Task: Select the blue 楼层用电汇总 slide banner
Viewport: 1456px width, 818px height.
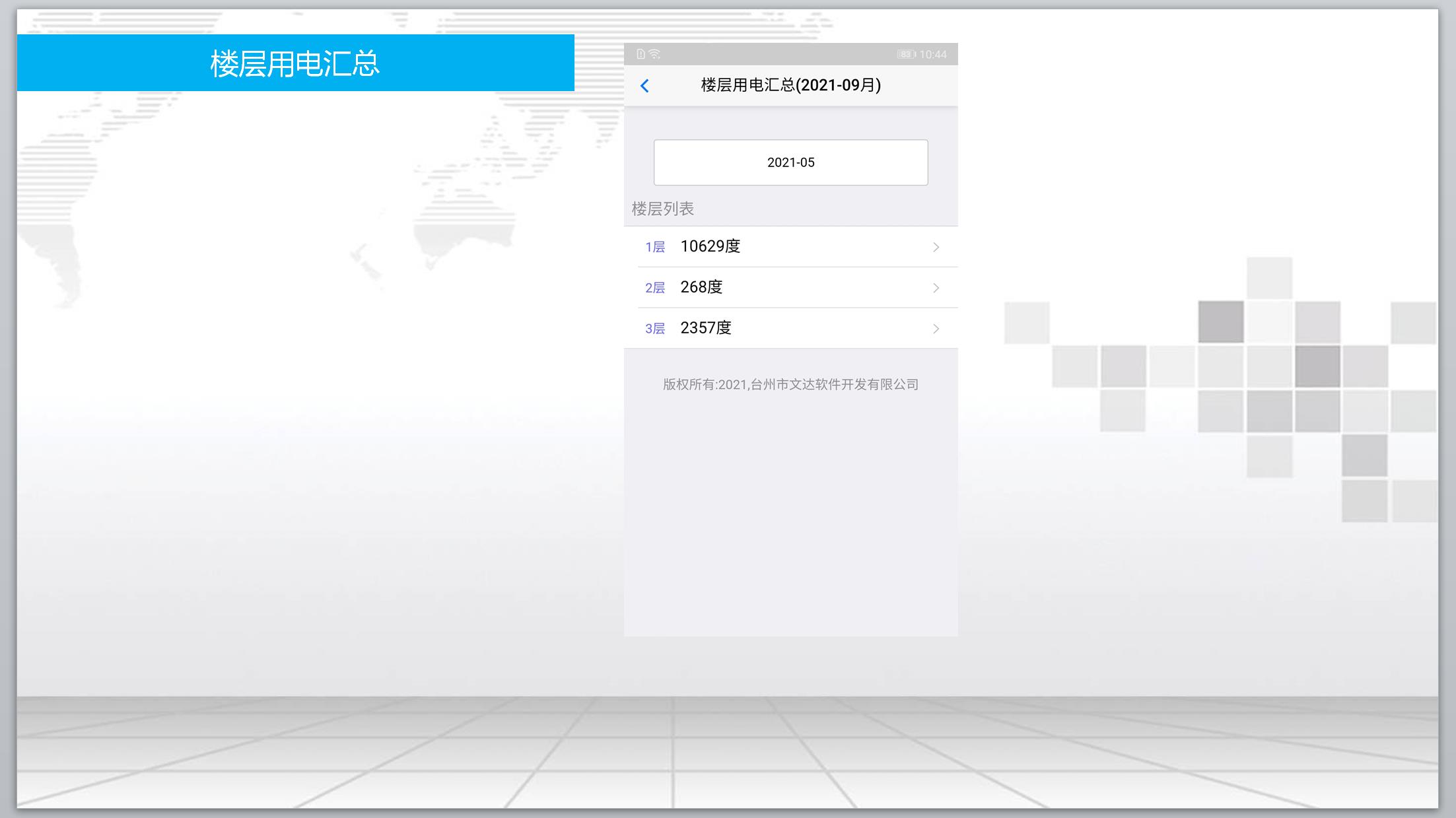Action: click(x=295, y=63)
